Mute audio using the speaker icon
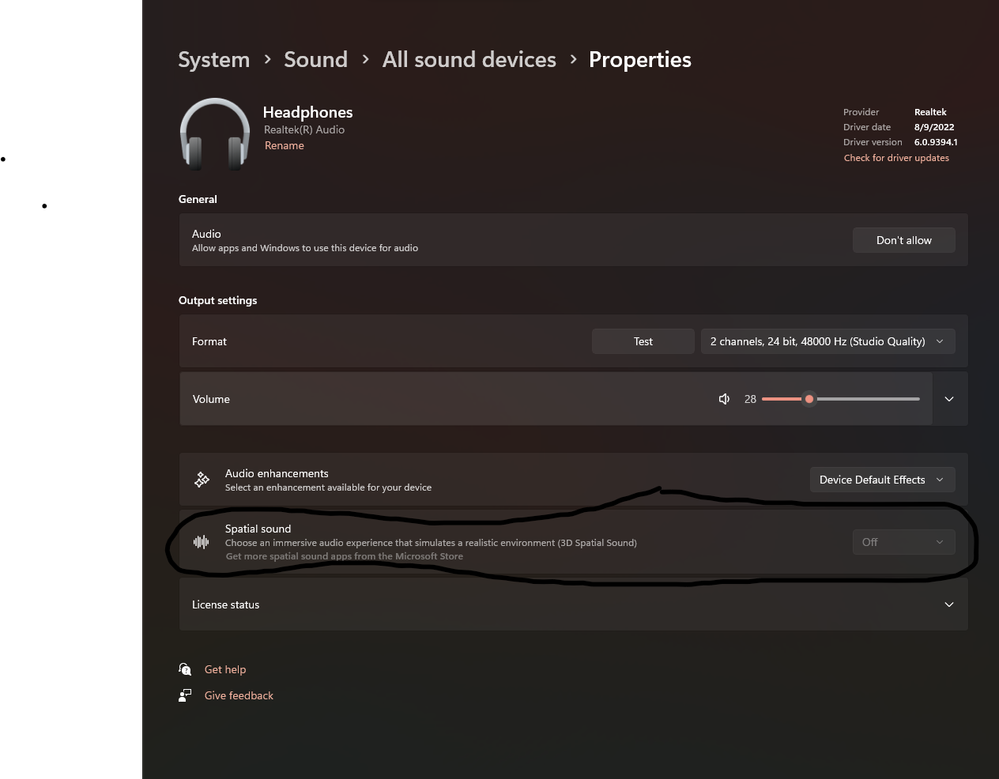This screenshot has height=779, width=999. click(723, 398)
